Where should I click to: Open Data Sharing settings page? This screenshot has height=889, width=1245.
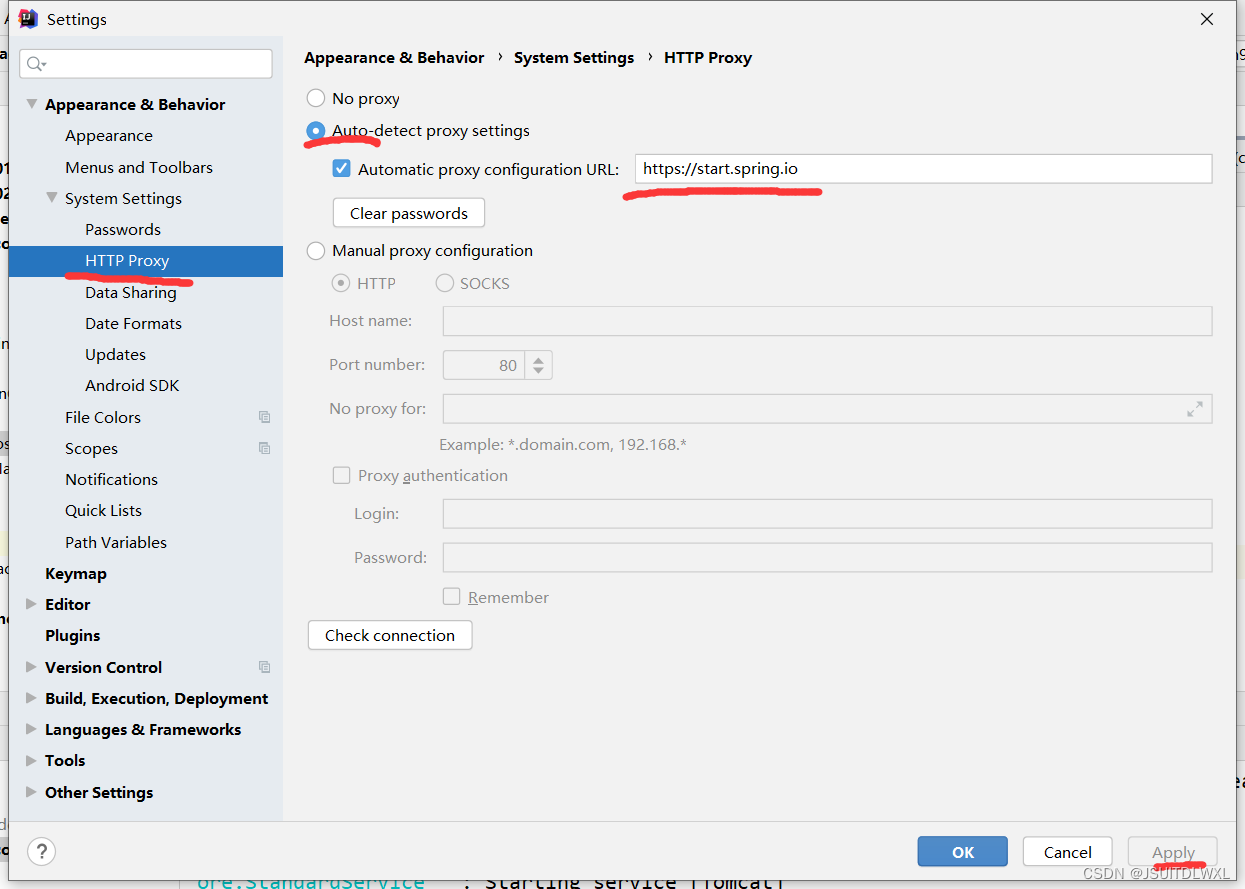coord(131,292)
